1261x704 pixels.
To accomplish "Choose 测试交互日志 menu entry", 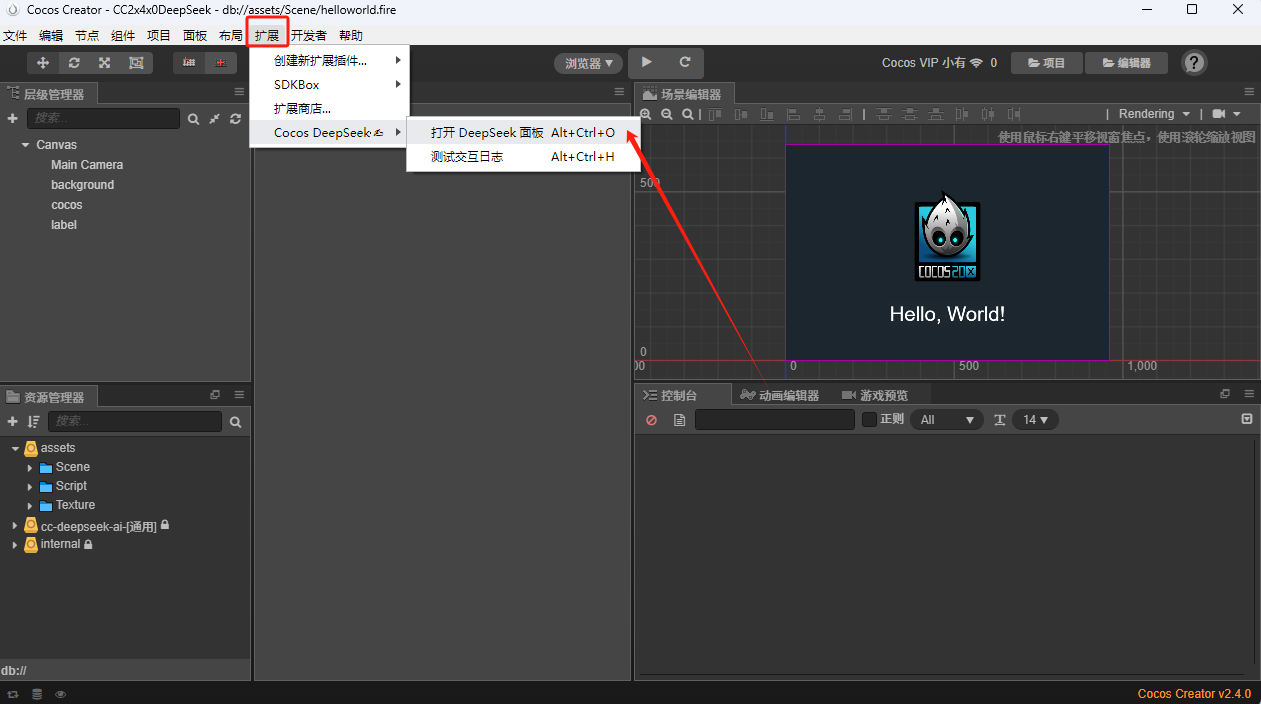I will [523, 156].
